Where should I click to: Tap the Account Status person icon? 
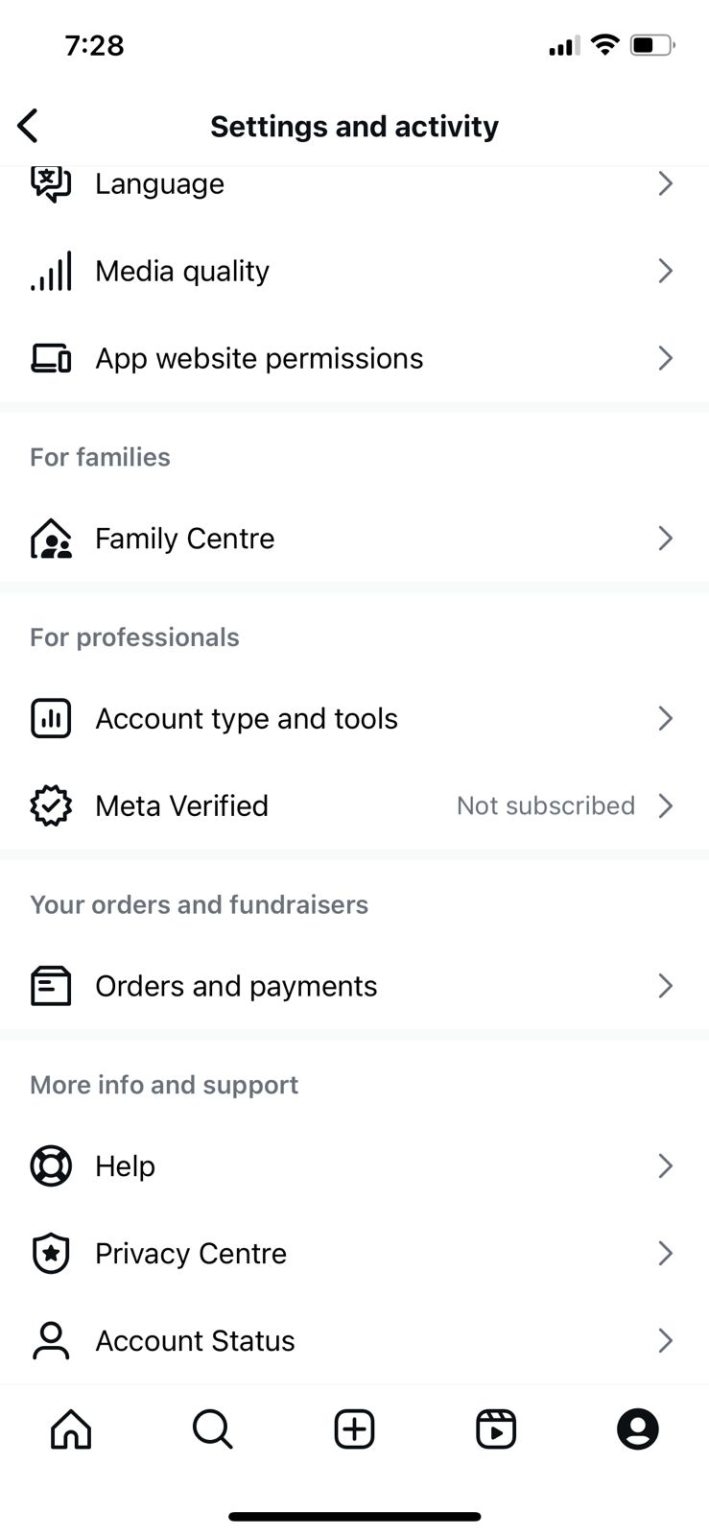coord(51,1341)
